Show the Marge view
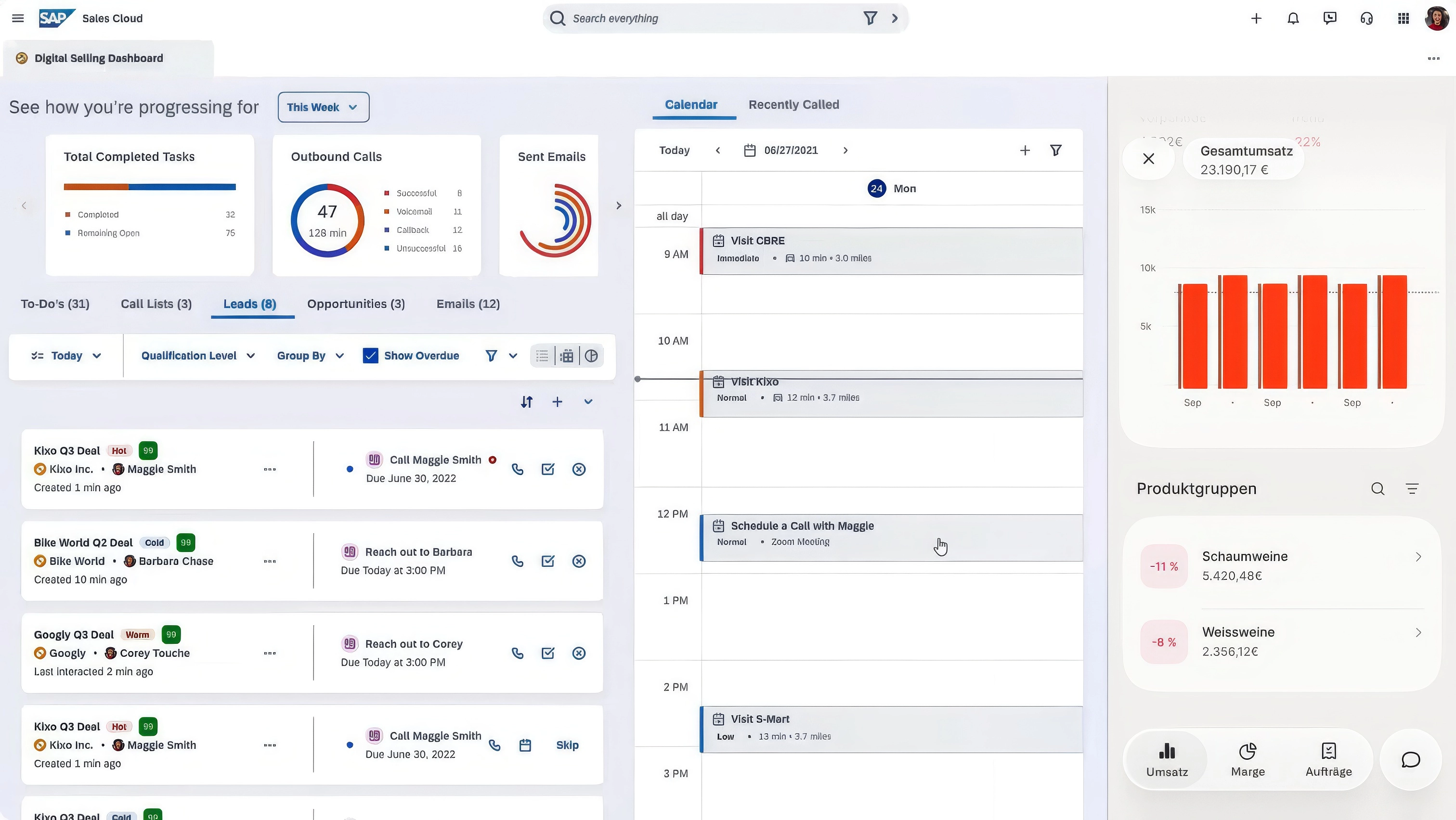Screen dimensions: 1456x820 click(1248, 759)
